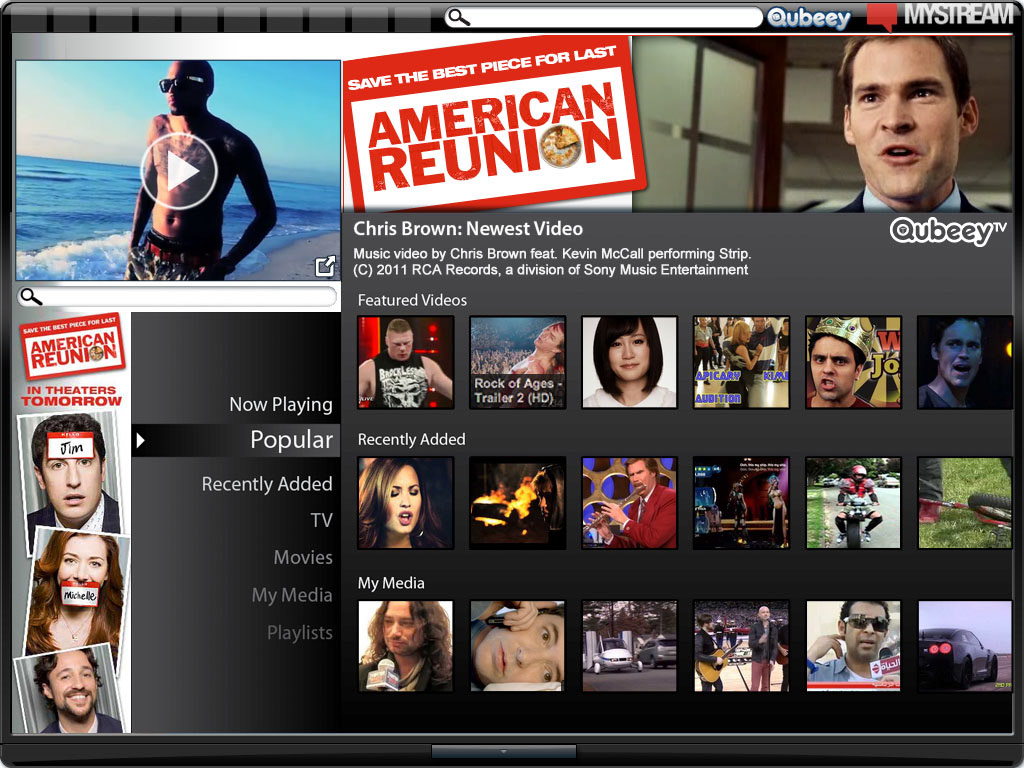1024x768 pixels.
Task: Open video in pop-out window icon
Action: (325, 265)
